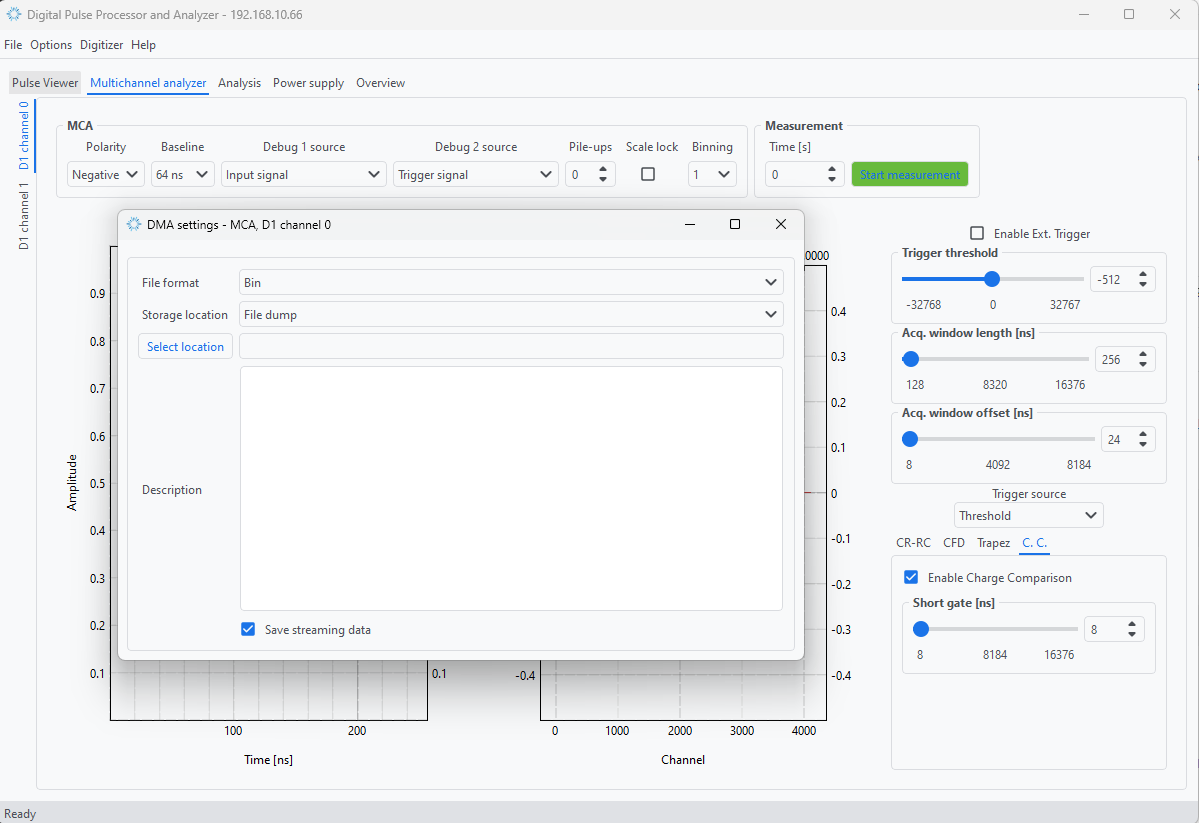Open the File format dropdown
The image size is (1199, 823).
click(511, 283)
